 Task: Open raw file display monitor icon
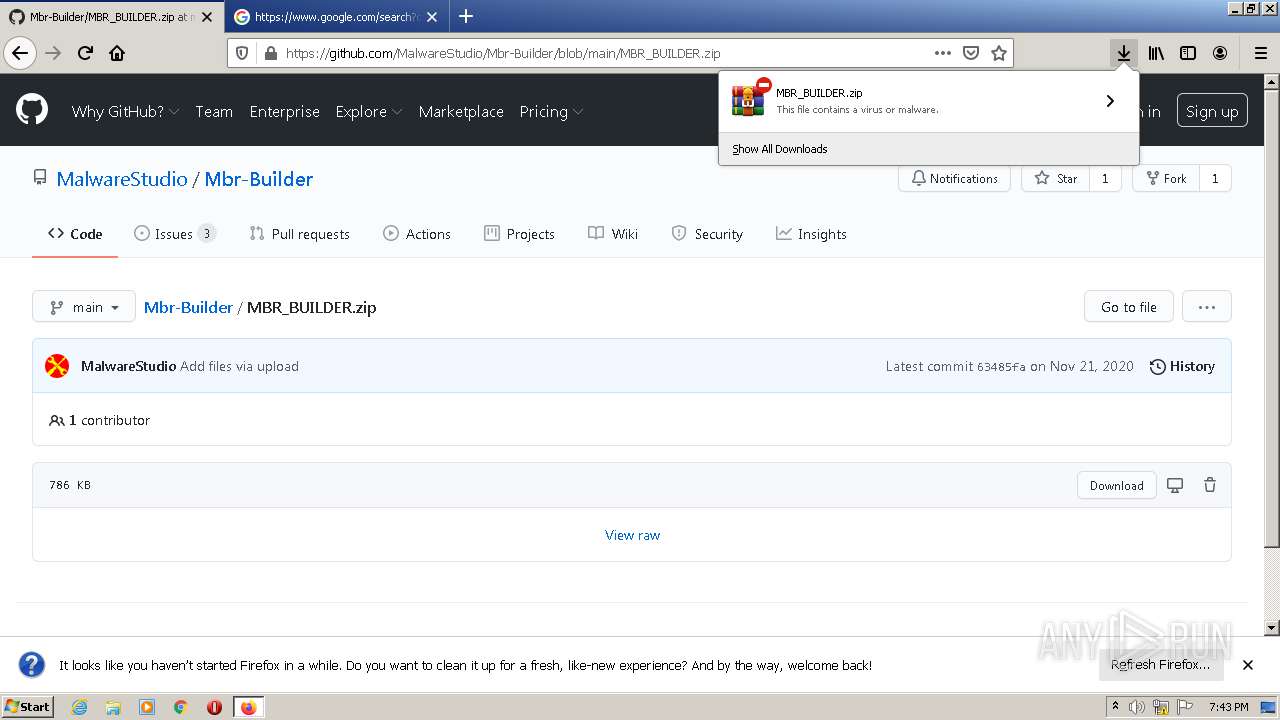pyautogui.click(x=1175, y=485)
